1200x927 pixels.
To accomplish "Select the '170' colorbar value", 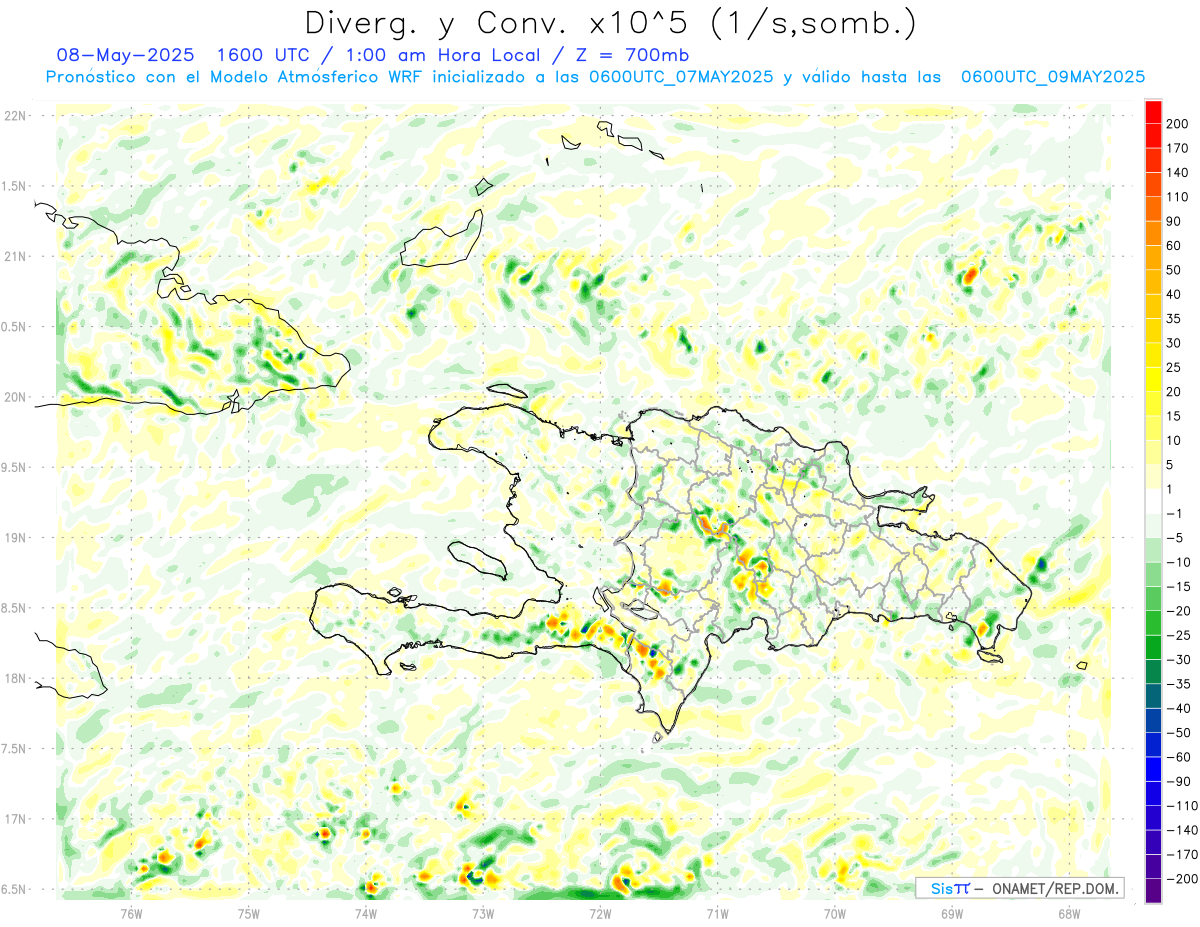I will pos(1177,148).
